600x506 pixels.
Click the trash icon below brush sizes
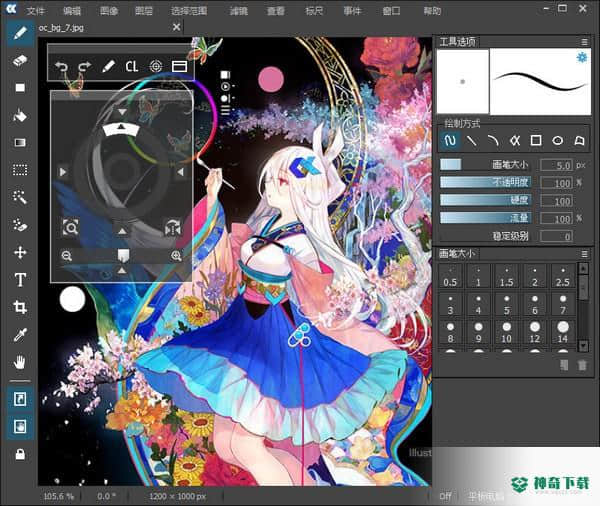click(582, 365)
